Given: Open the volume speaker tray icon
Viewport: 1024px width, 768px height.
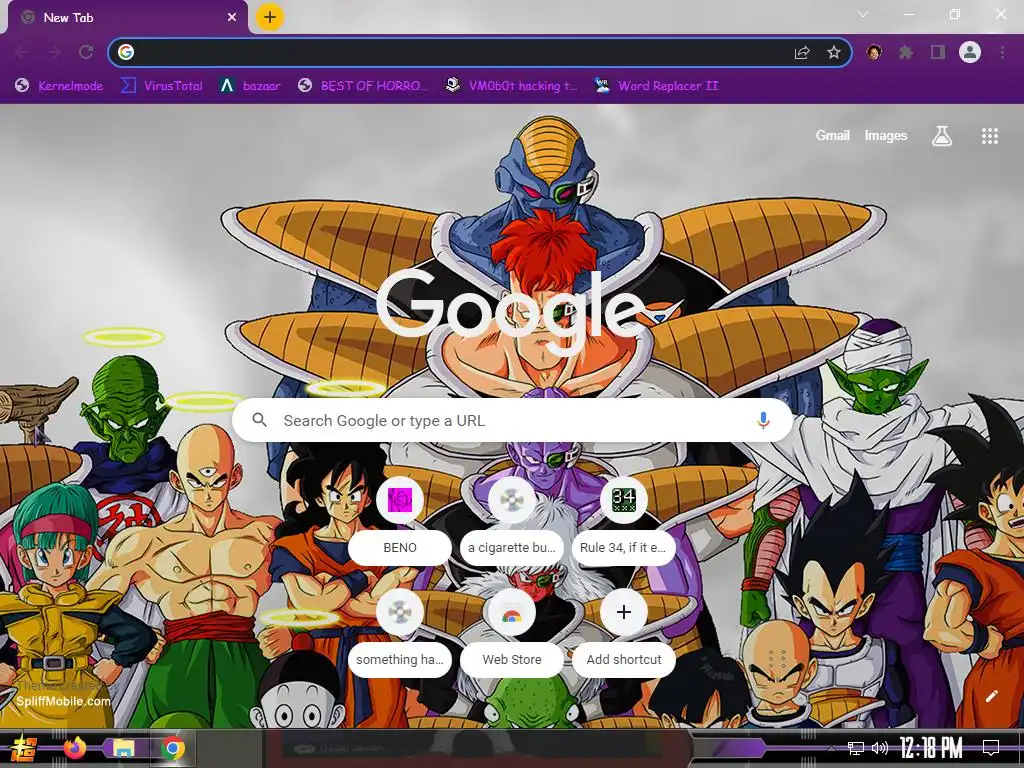Looking at the screenshot, I should coord(880,748).
